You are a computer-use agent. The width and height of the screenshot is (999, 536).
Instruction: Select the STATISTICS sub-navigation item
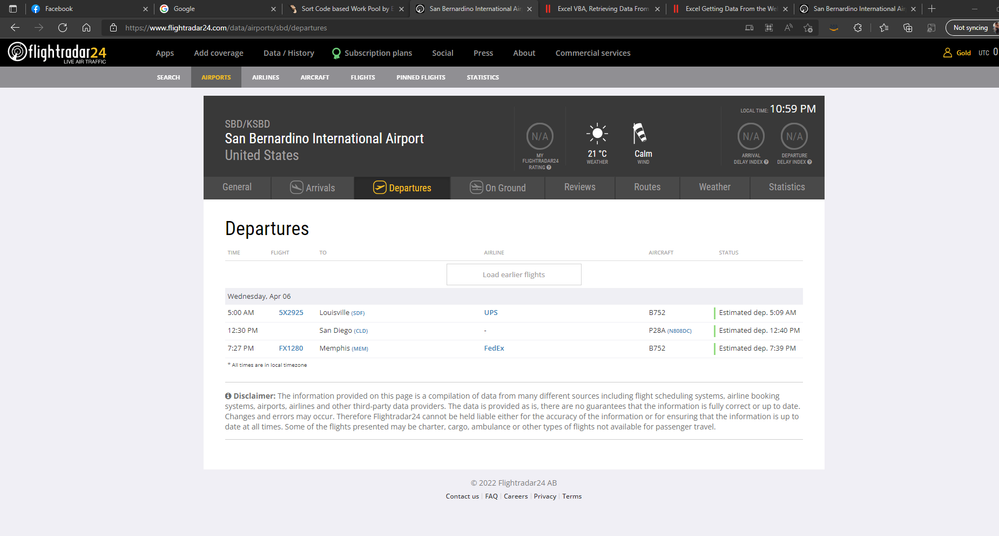click(x=483, y=77)
